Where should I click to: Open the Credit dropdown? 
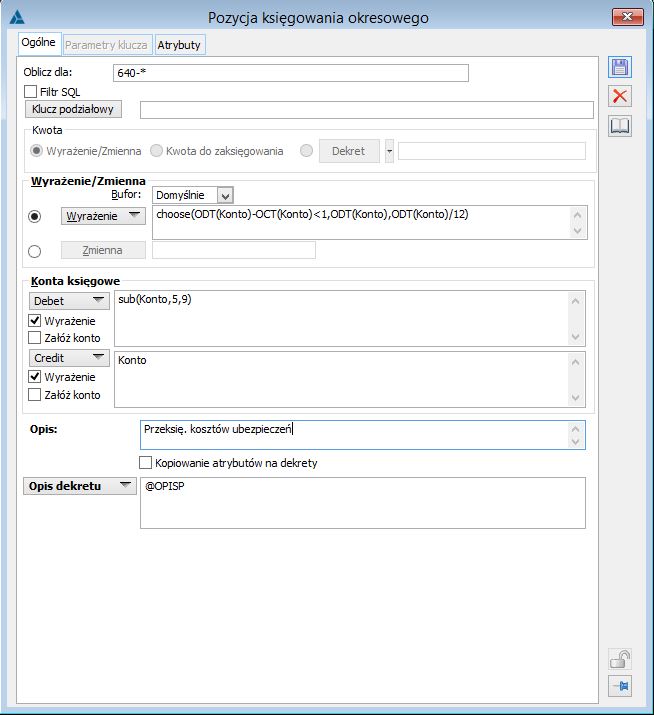tap(98, 358)
